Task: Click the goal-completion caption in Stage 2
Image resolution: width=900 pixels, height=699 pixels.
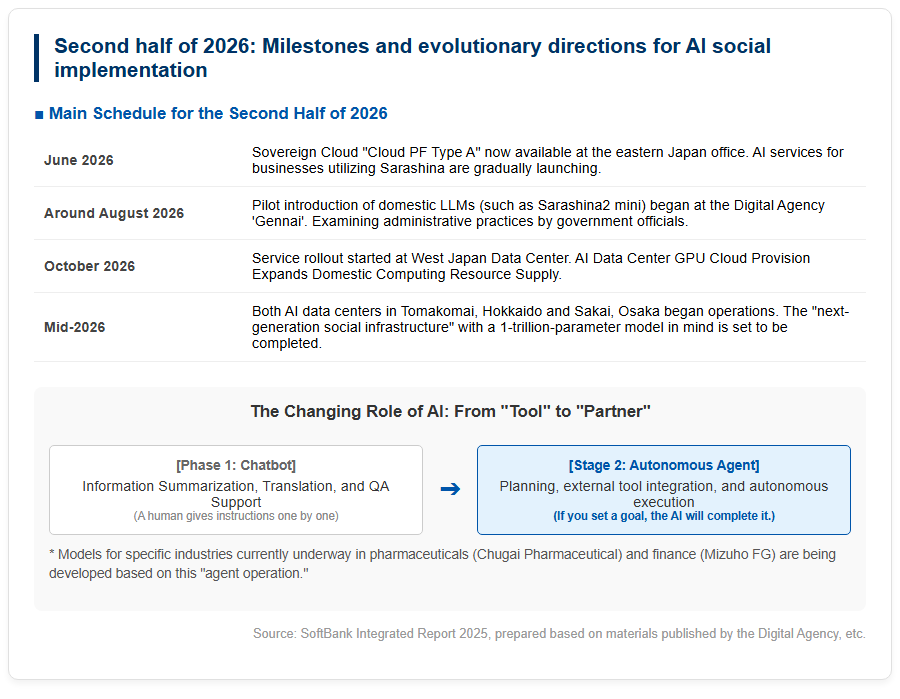Action: pos(664,516)
